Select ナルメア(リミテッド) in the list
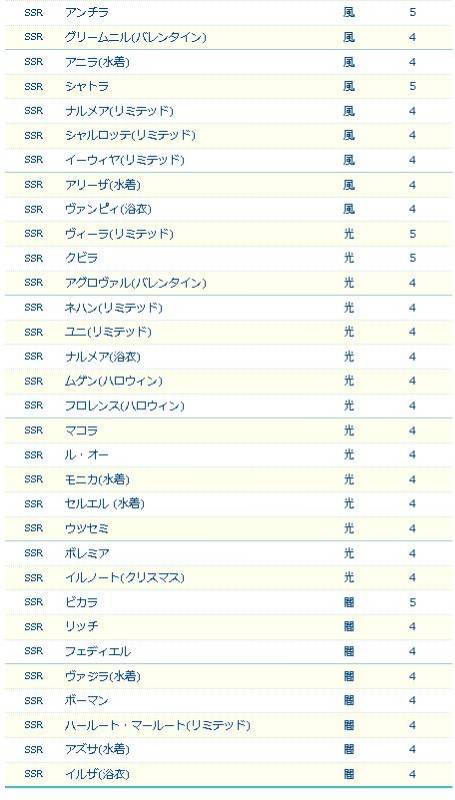 click(119, 111)
